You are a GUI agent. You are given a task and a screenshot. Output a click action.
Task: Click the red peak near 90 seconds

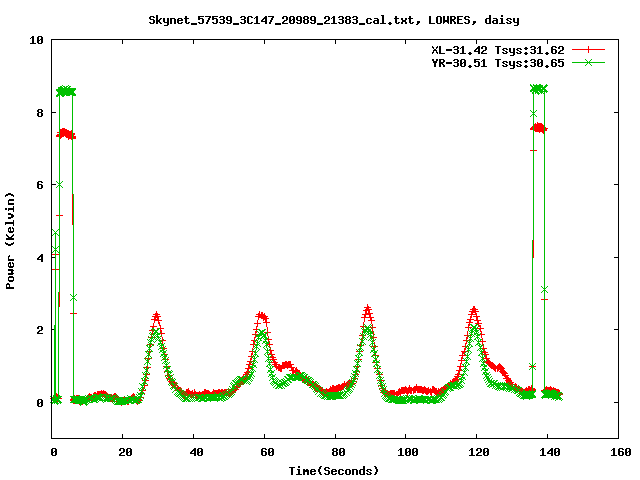368,308
